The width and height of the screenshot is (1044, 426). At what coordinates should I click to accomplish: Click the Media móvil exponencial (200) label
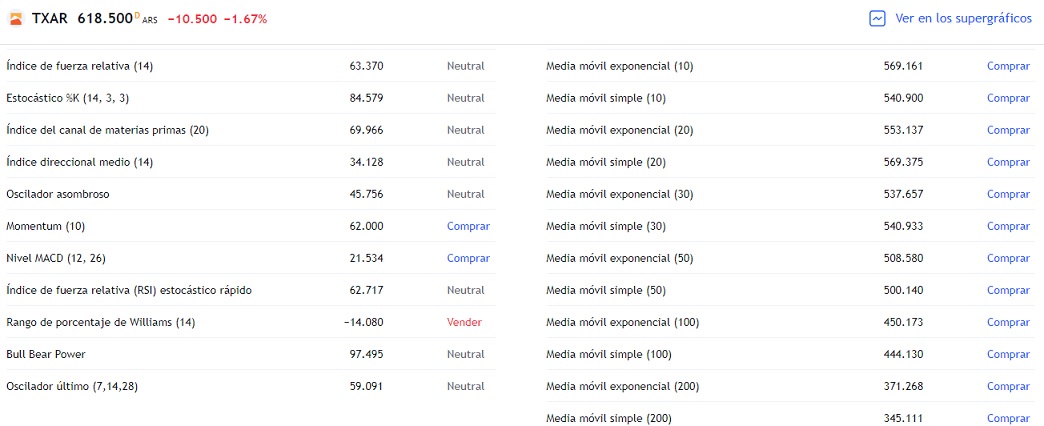tap(622, 386)
